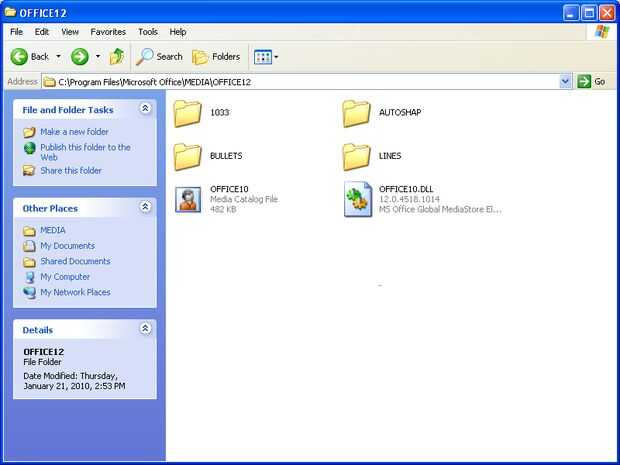Collapse the File and Folder Tasks panel
The image size is (620, 465).
click(x=145, y=108)
